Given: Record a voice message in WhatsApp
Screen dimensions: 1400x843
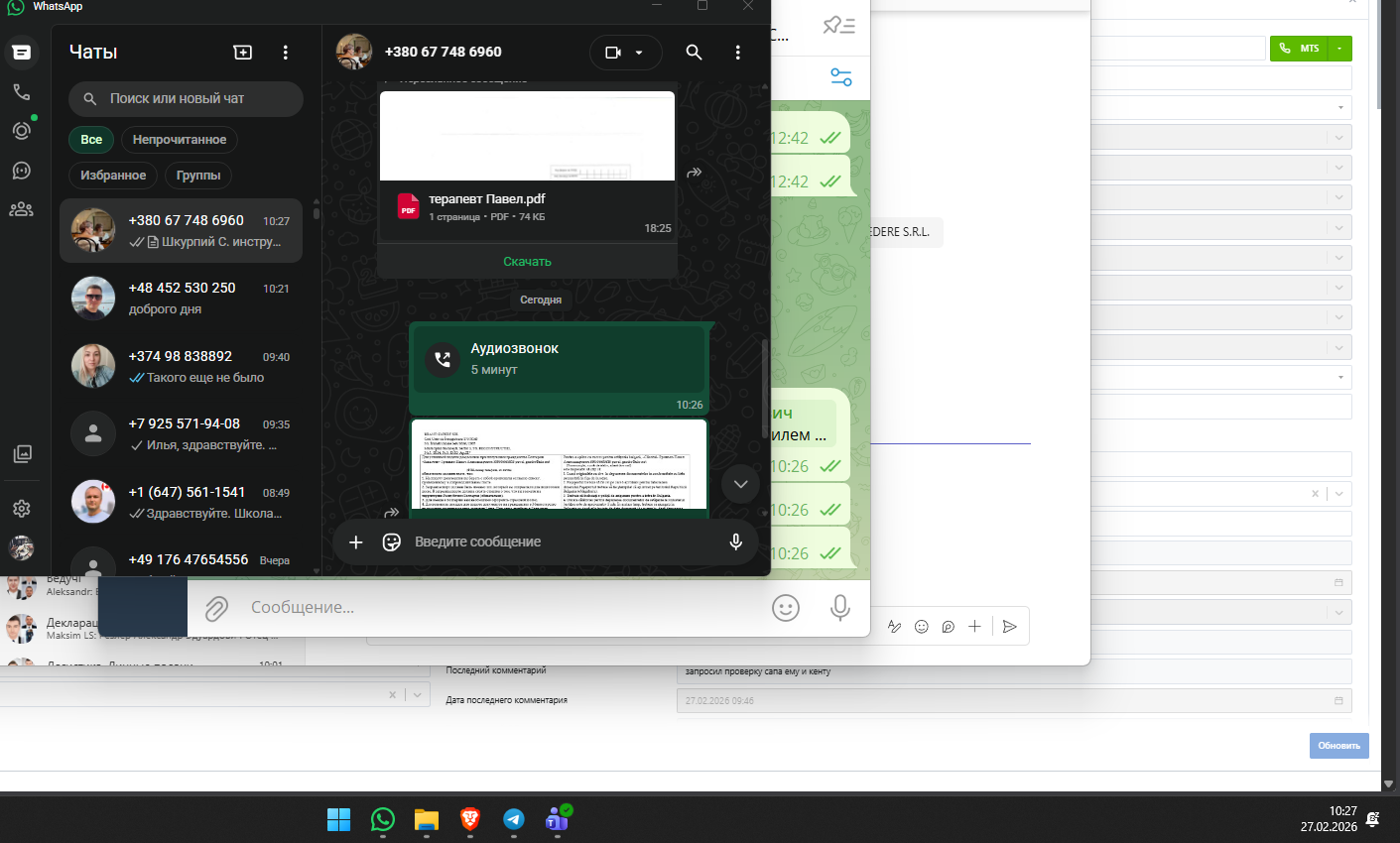Looking at the screenshot, I should point(736,542).
